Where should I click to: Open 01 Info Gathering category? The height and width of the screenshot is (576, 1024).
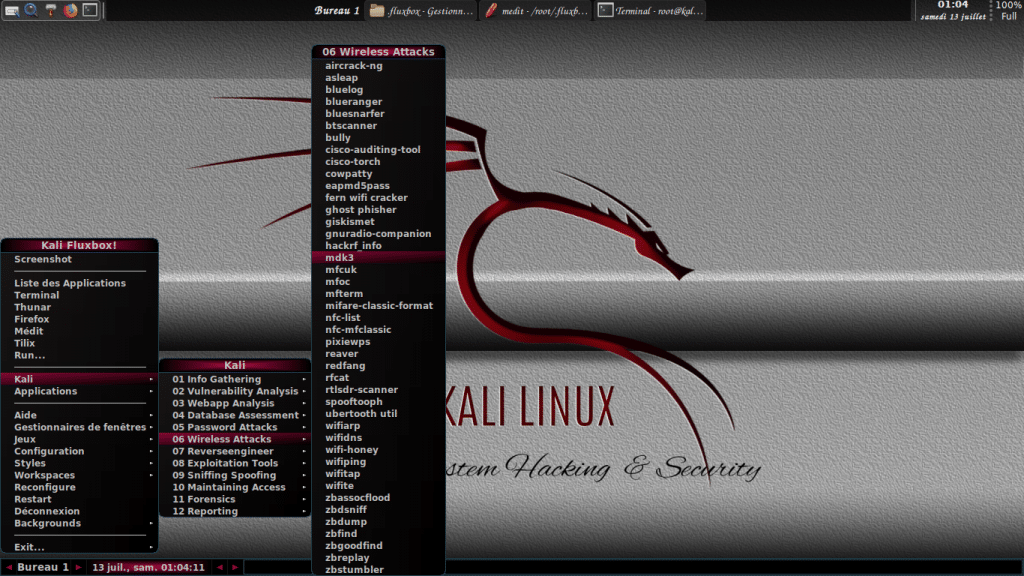[235, 379]
